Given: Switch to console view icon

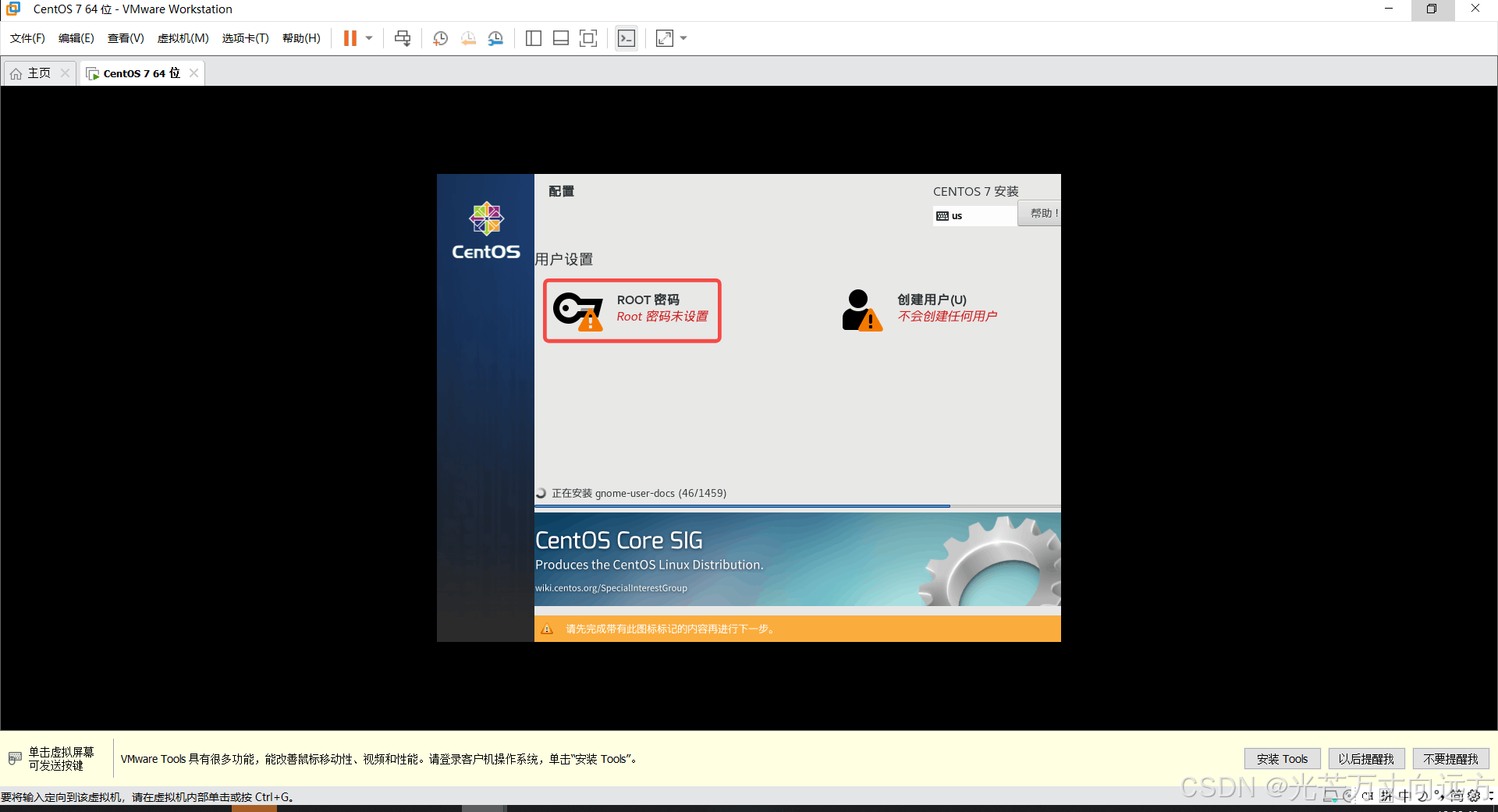Looking at the screenshot, I should click(627, 38).
